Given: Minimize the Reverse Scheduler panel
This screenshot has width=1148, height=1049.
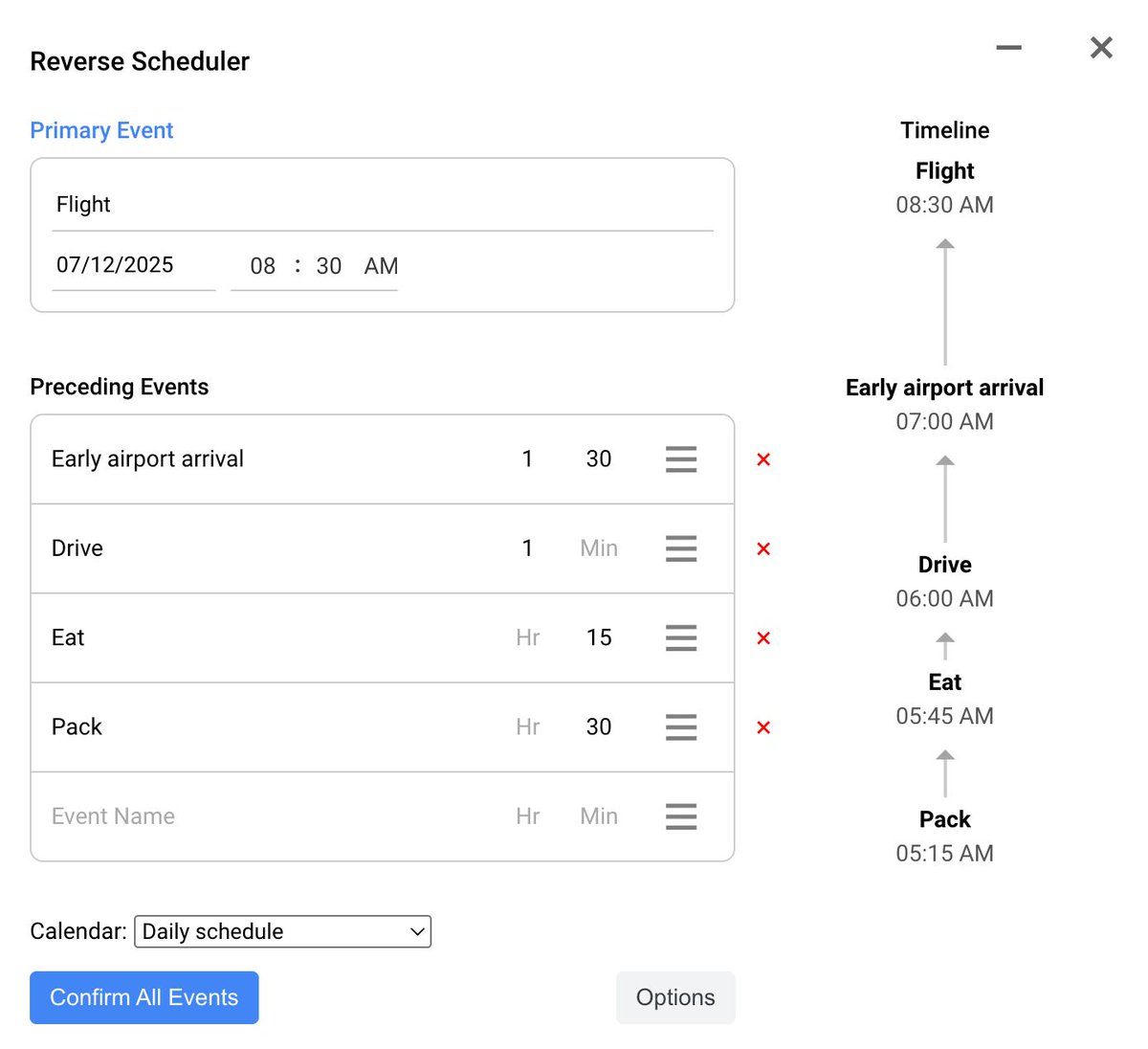Looking at the screenshot, I should (1009, 47).
